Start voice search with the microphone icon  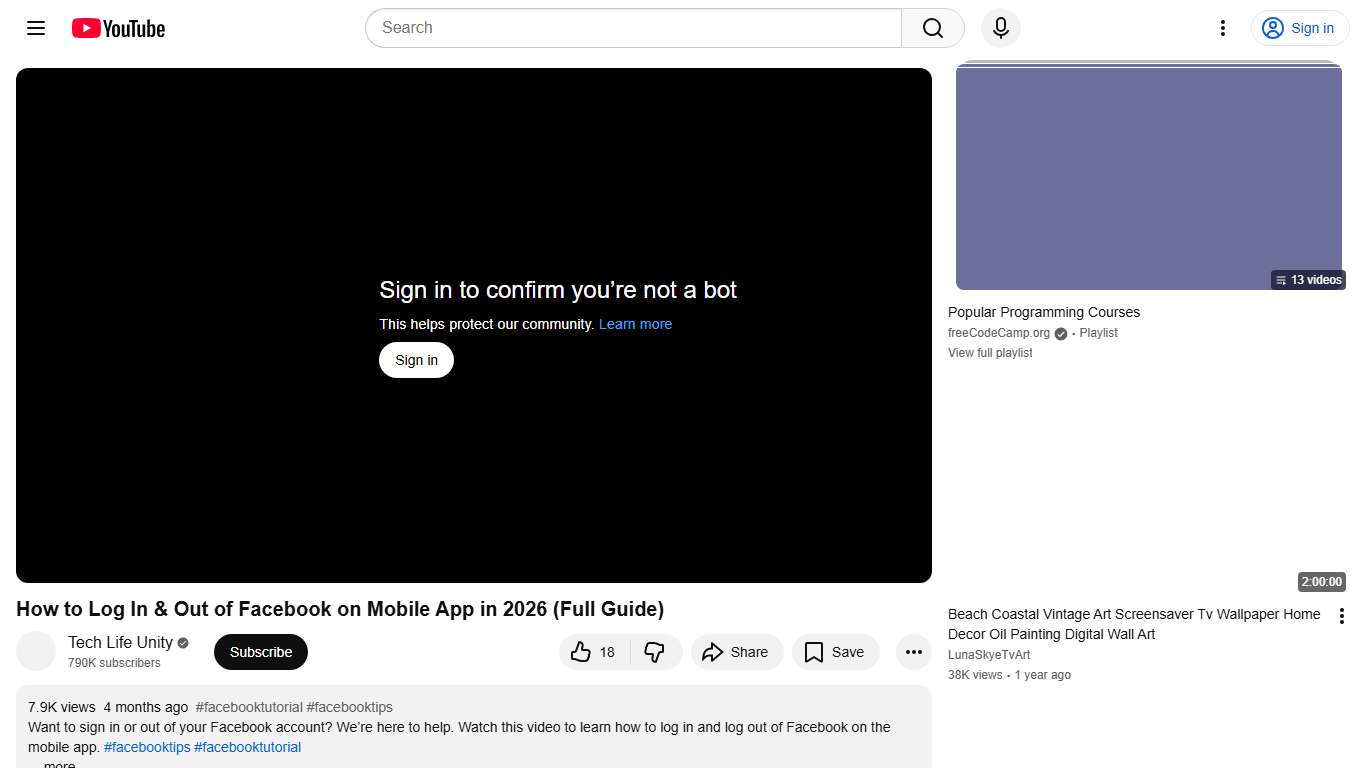(1000, 28)
